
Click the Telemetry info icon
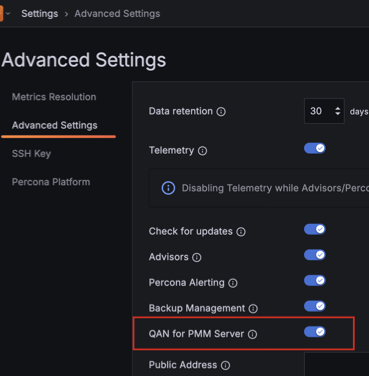pos(202,151)
